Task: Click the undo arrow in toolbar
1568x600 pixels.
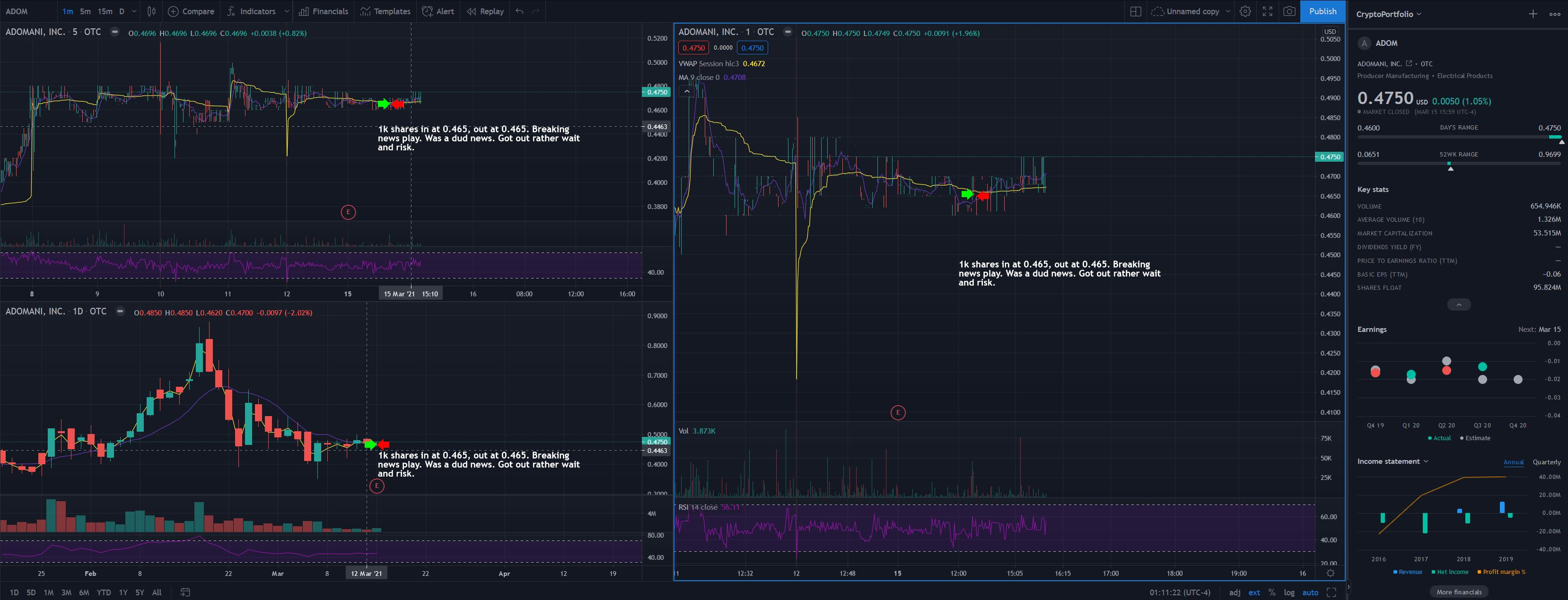Action: 519,11
